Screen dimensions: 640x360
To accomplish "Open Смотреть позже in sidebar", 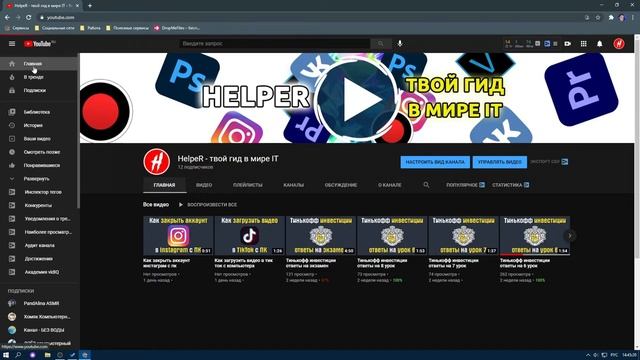I will tap(39, 152).
